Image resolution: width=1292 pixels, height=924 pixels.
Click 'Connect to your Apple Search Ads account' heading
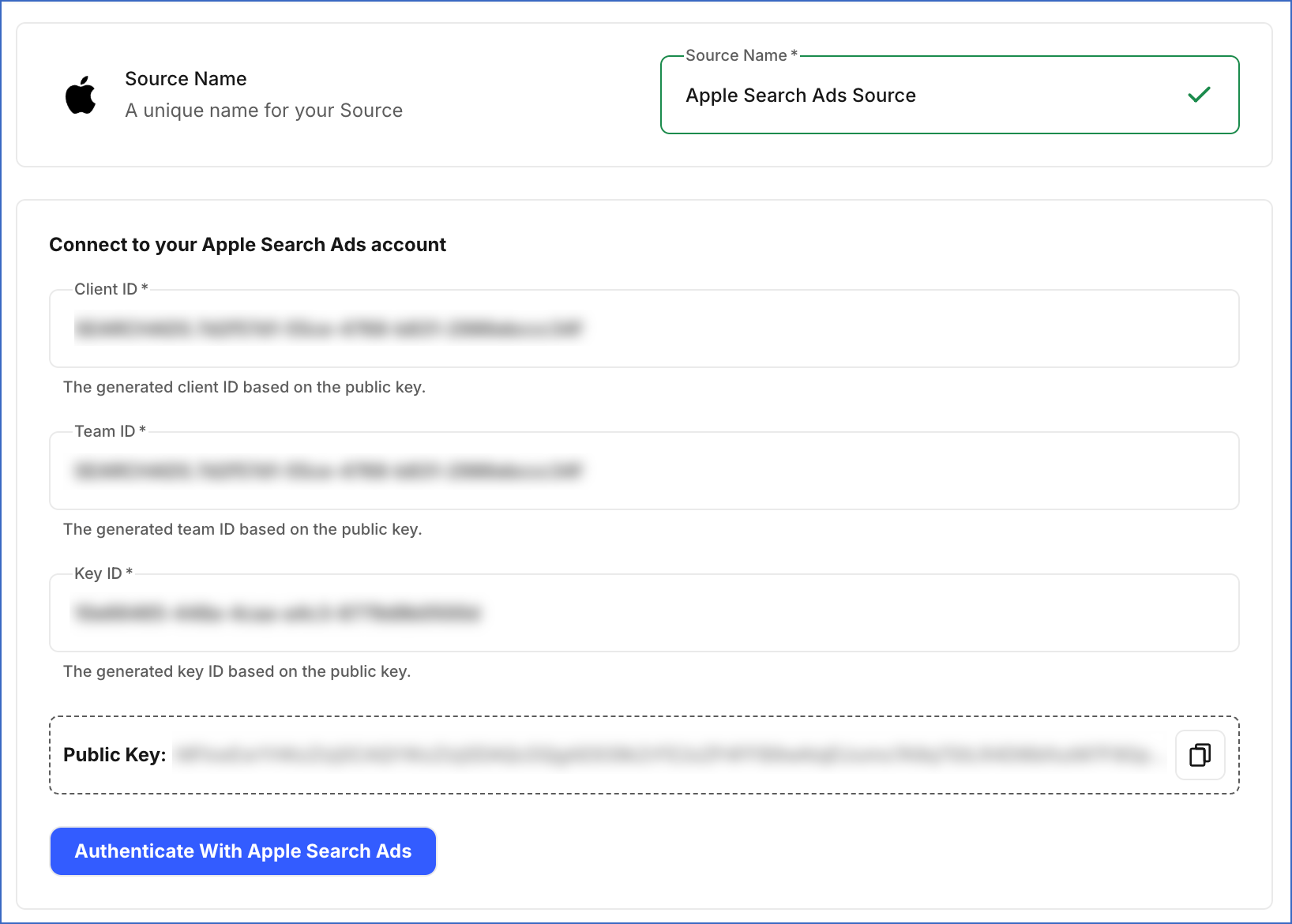248,245
